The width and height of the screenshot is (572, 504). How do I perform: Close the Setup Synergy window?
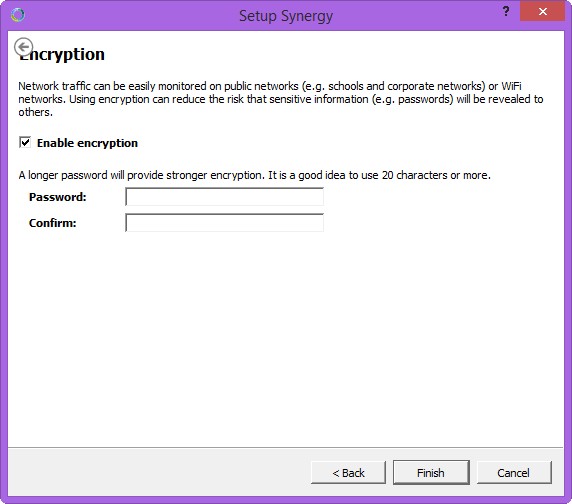click(x=542, y=11)
